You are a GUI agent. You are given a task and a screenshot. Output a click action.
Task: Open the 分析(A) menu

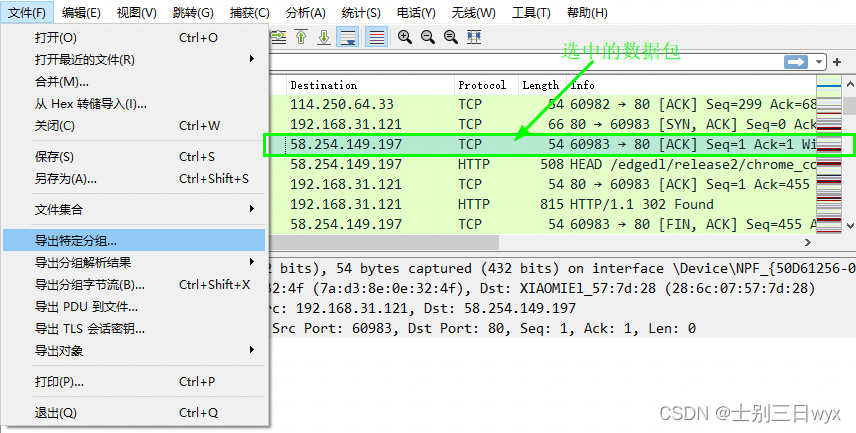[306, 13]
